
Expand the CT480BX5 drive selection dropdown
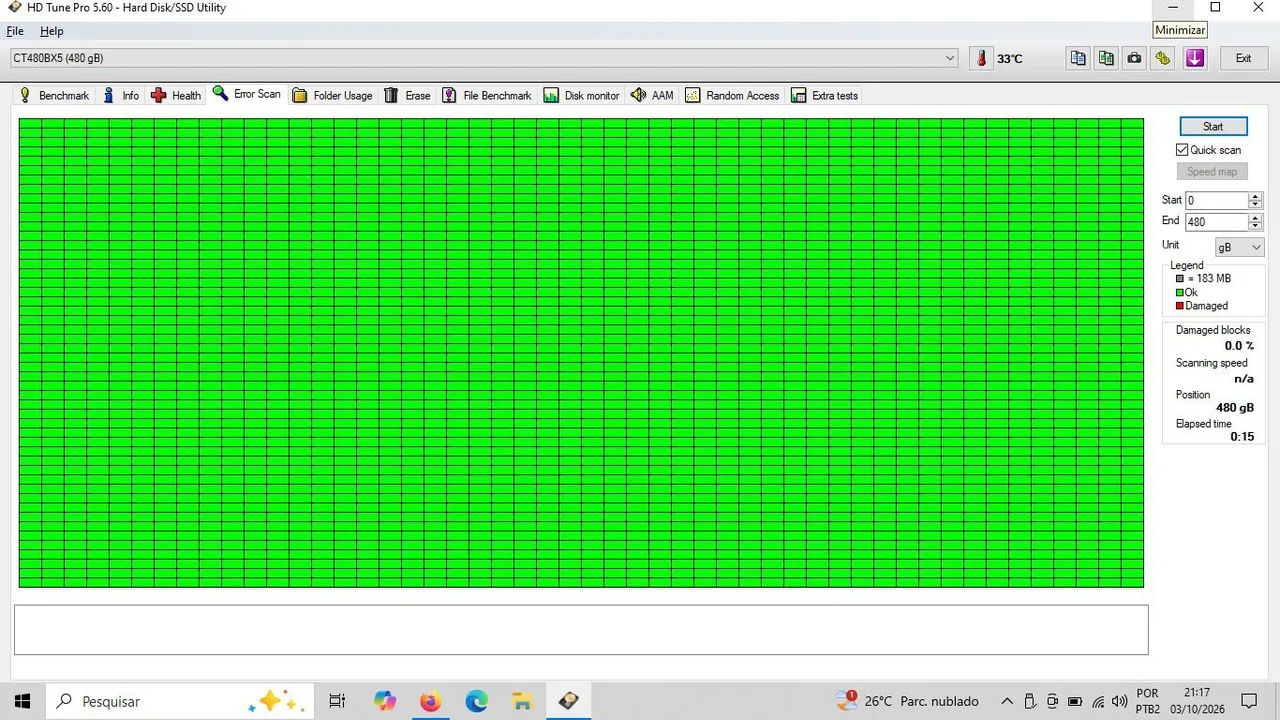pos(484,58)
